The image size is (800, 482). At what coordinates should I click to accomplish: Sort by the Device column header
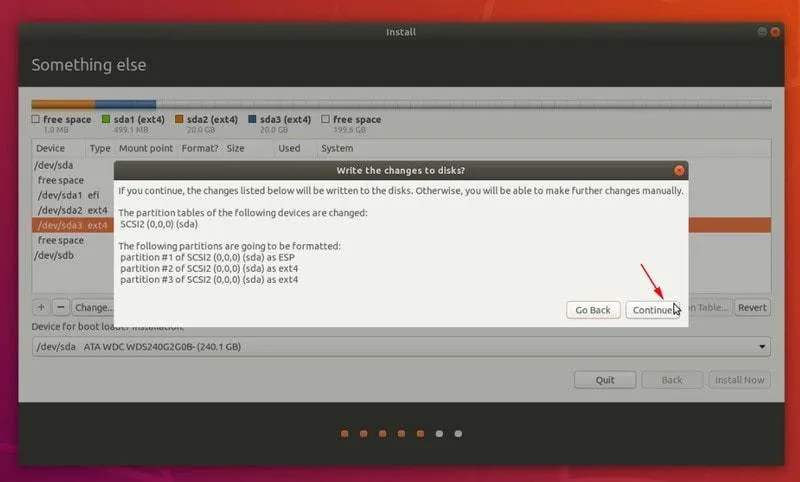pyautogui.click(x=51, y=148)
